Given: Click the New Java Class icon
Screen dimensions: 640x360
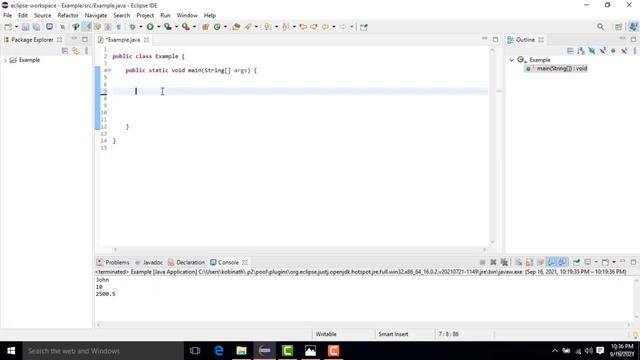Looking at the screenshot, I should pos(217,27).
